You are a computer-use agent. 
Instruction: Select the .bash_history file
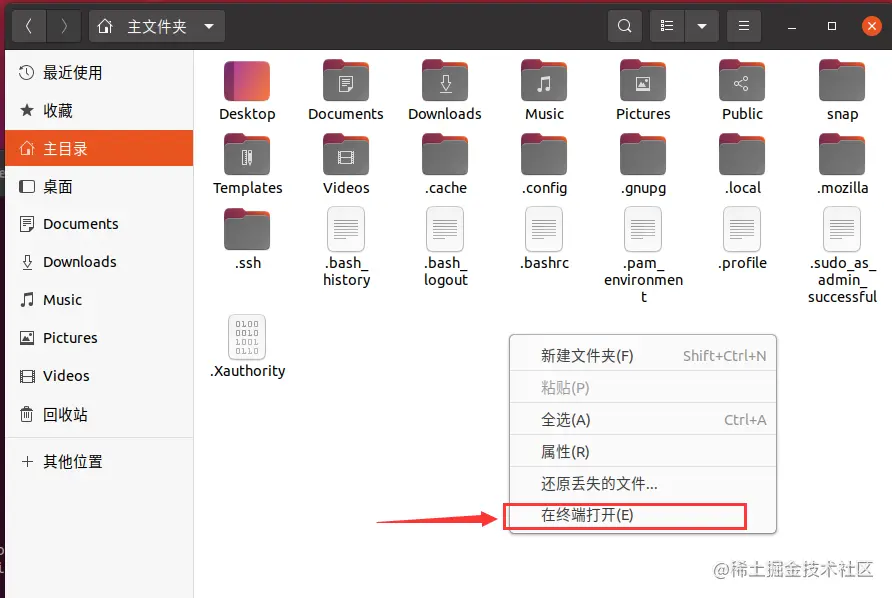[x=346, y=247]
